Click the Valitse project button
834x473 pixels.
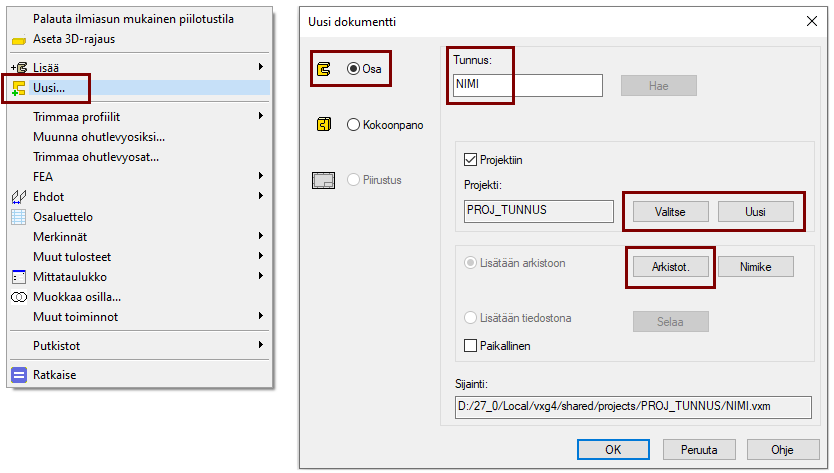(x=670, y=212)
